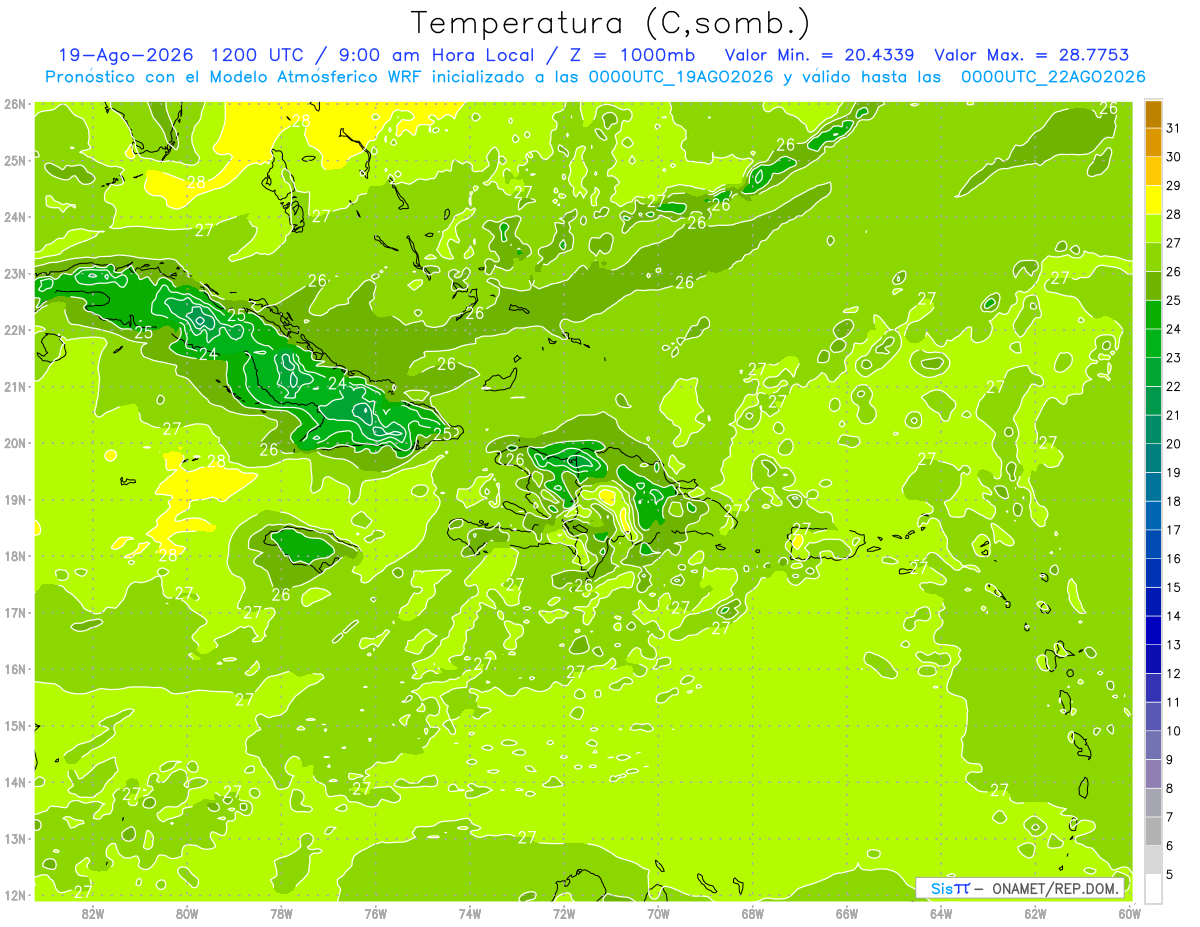Screen dimensions: 1200x927
Task: Click the colorbar label '31'
Action: coord(1174,129)
